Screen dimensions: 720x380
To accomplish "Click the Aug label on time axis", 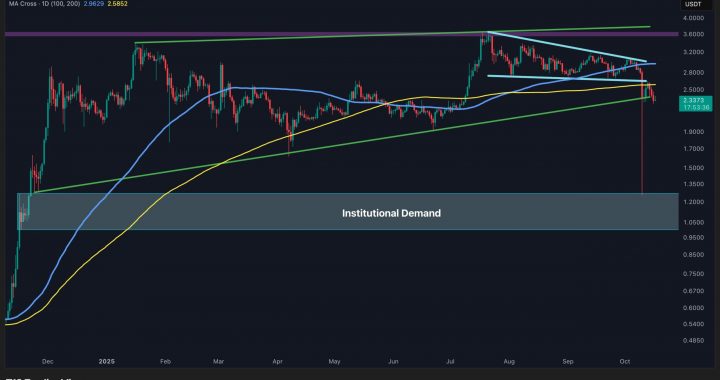I will (x=509, y=362).
